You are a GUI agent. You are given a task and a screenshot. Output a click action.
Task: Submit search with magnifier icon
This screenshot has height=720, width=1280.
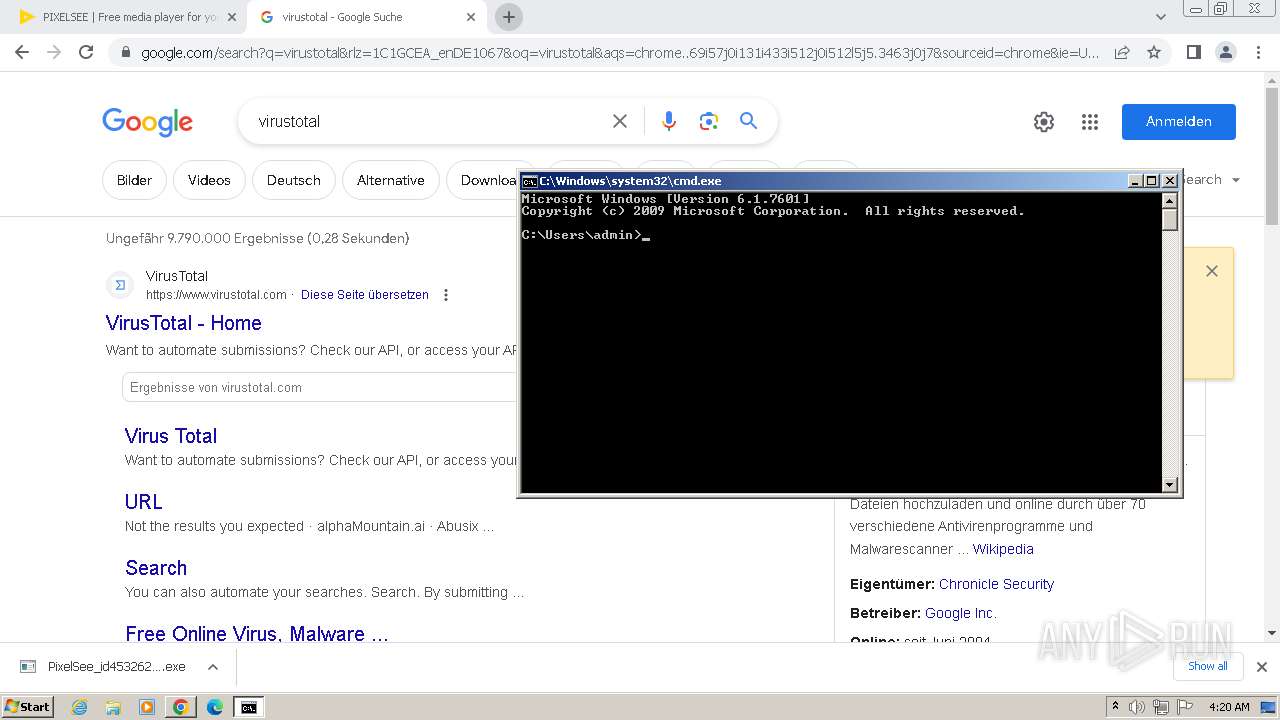[748, 121]
